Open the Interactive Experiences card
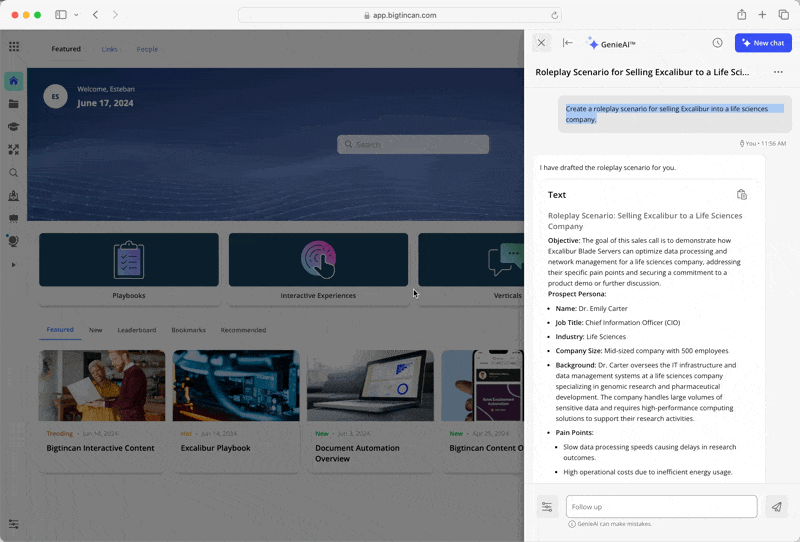 point(318,267)
